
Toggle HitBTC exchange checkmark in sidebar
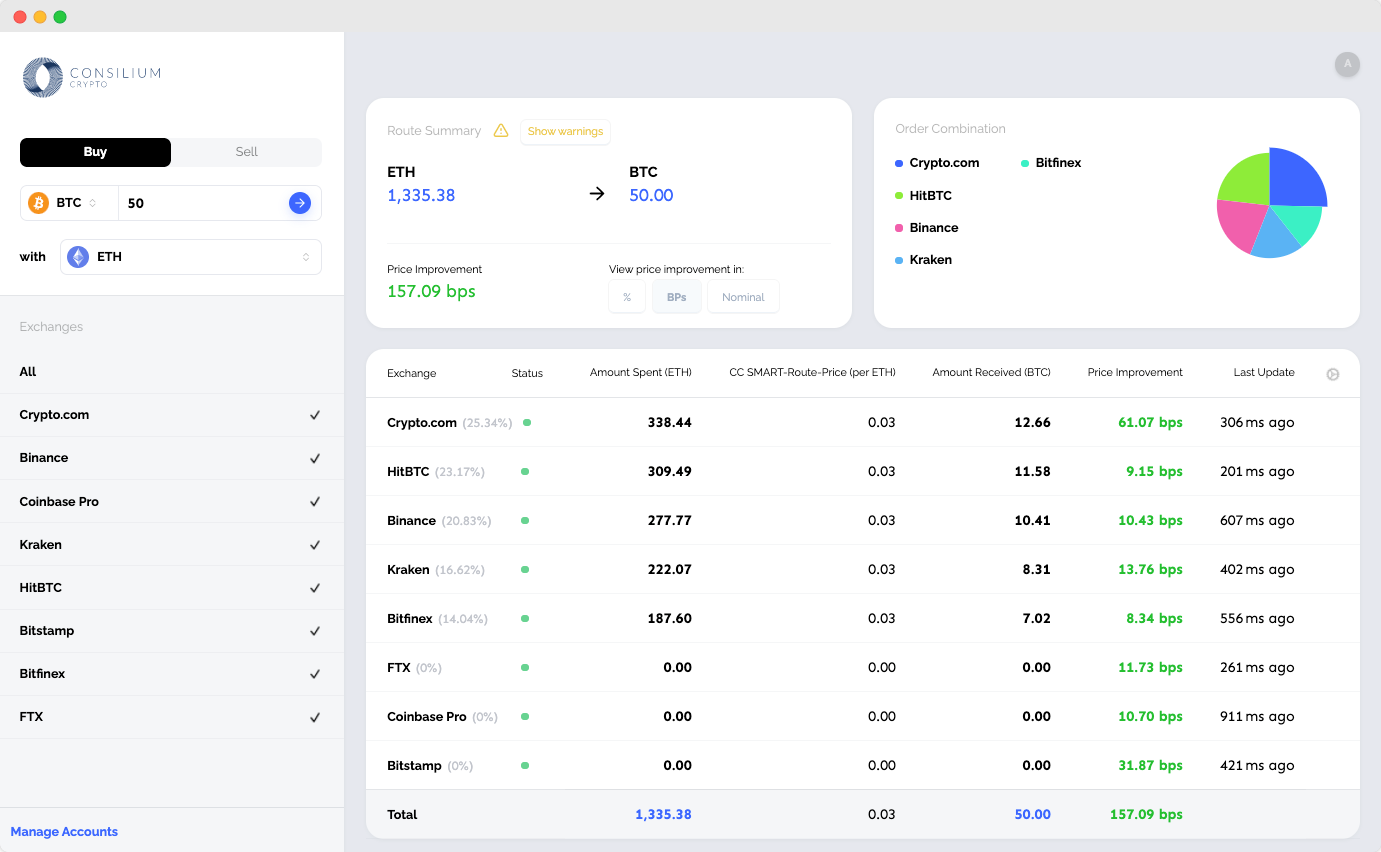coord(315,588)
